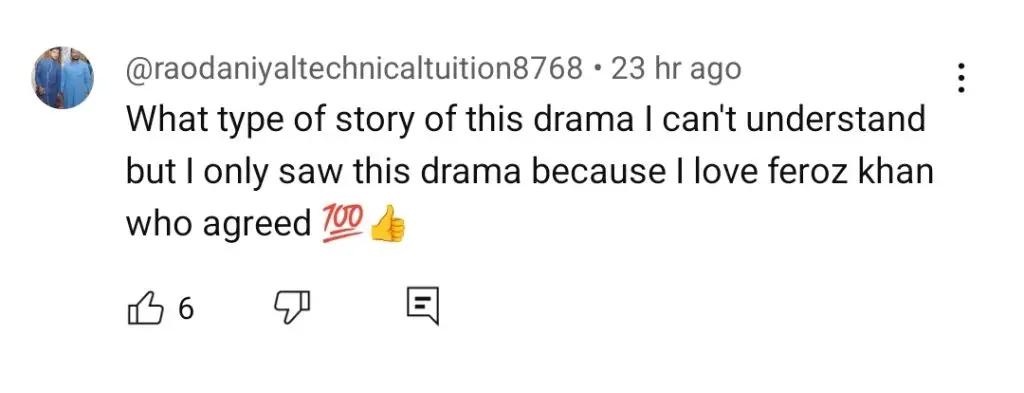Image resolution: width=1024 pixels, height=393 pixels.
Task: Click 'but I only saw' text
Action: 234,174
